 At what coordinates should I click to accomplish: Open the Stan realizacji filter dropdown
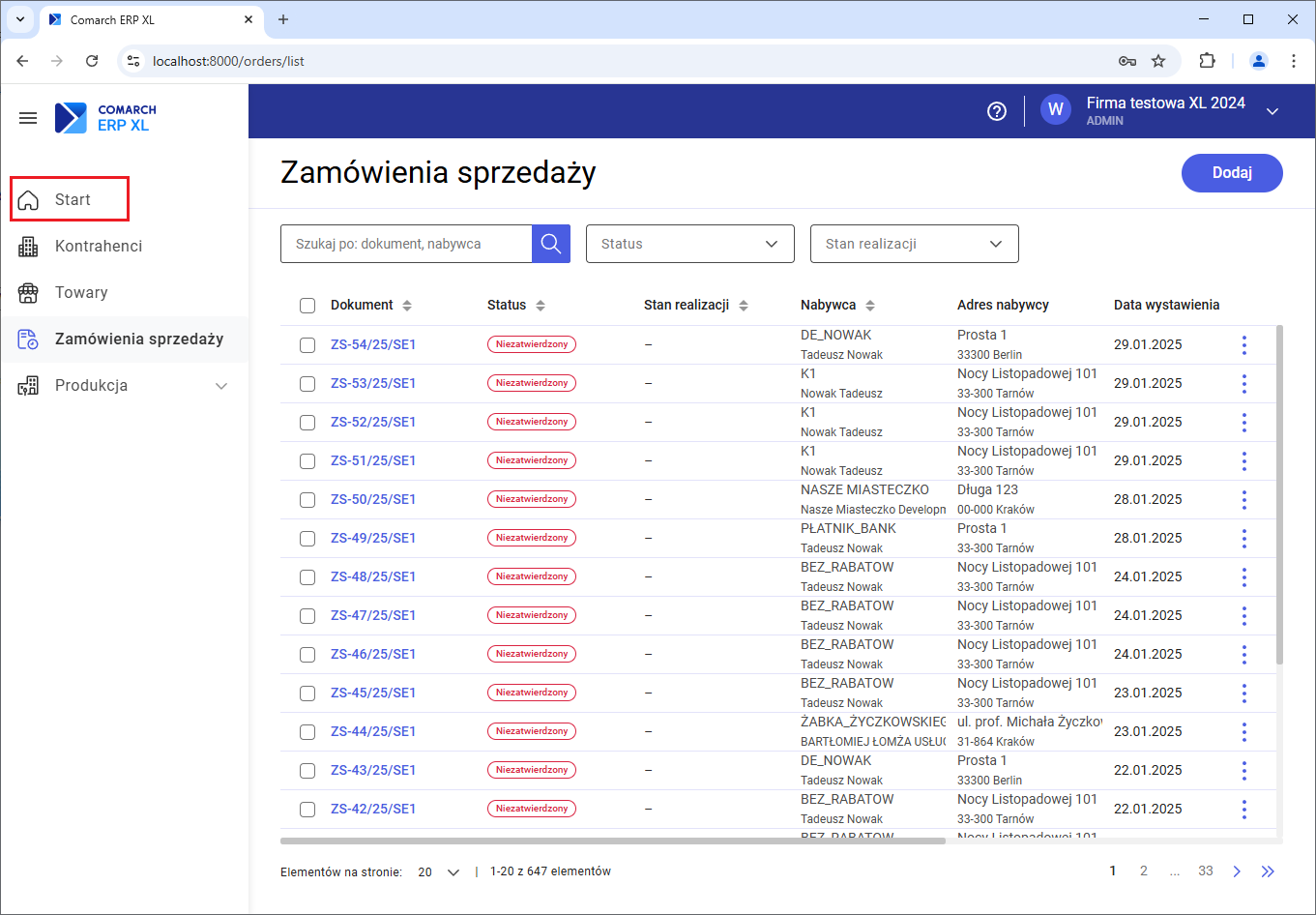pyautogui.click(x=915, y=244)
